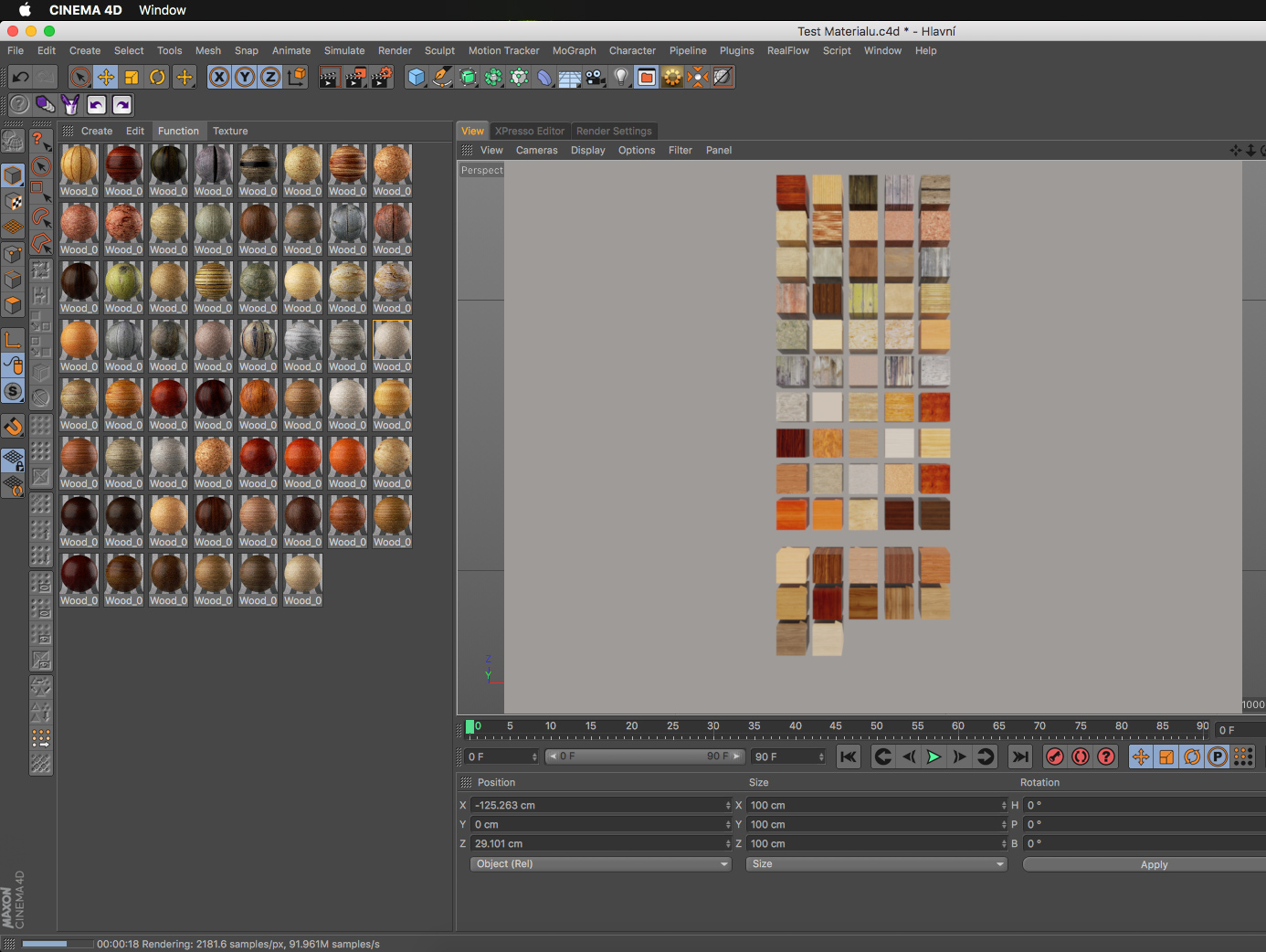Adjust Position X value stepper arrows
This screenshot has height=952, width=1266.
[728, 806]
